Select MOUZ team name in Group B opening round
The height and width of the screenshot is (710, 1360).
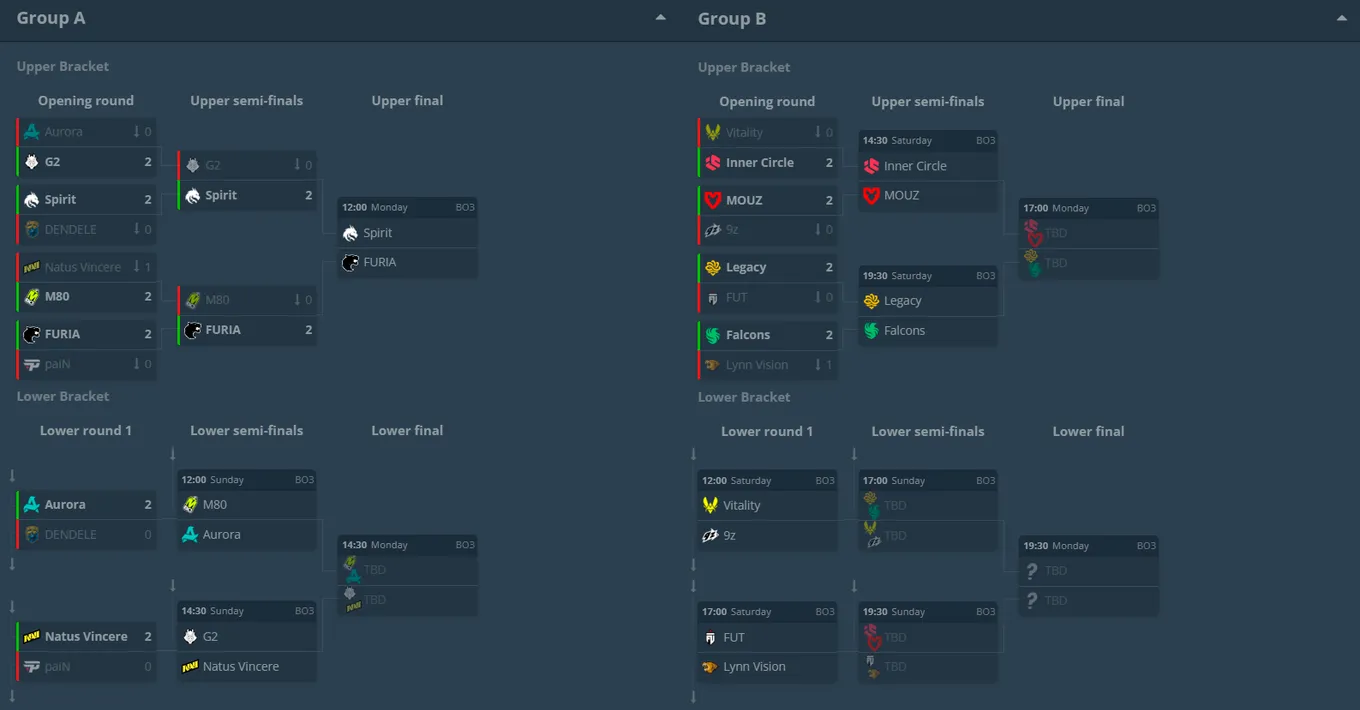pos(744,200)
